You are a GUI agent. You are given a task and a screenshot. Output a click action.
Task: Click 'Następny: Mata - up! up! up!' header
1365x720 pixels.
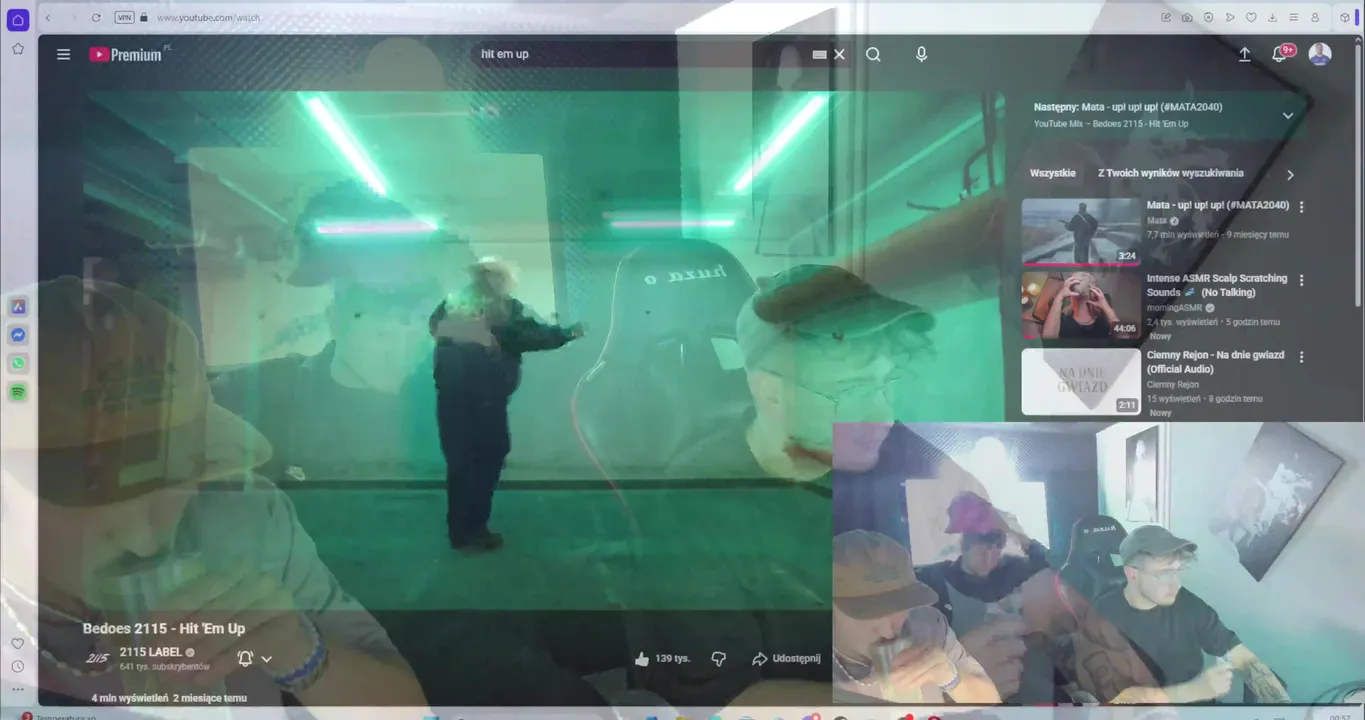click(x=1128, y=107)
